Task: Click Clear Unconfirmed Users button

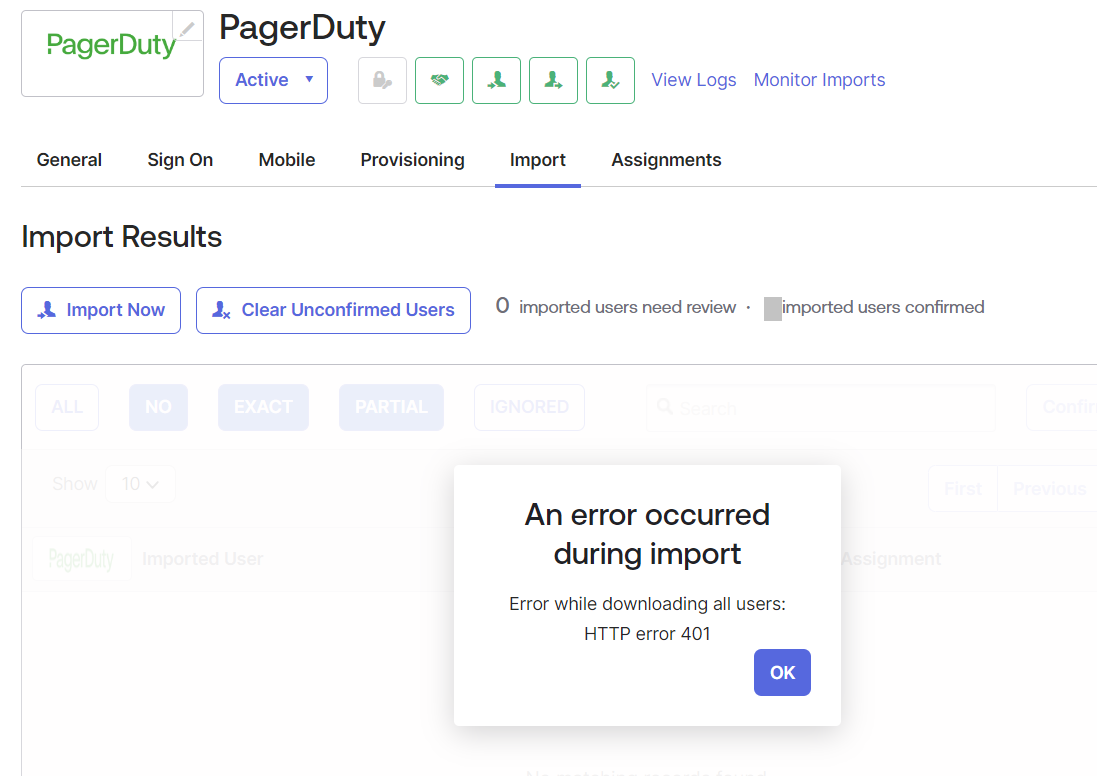Action: [333, 310]
